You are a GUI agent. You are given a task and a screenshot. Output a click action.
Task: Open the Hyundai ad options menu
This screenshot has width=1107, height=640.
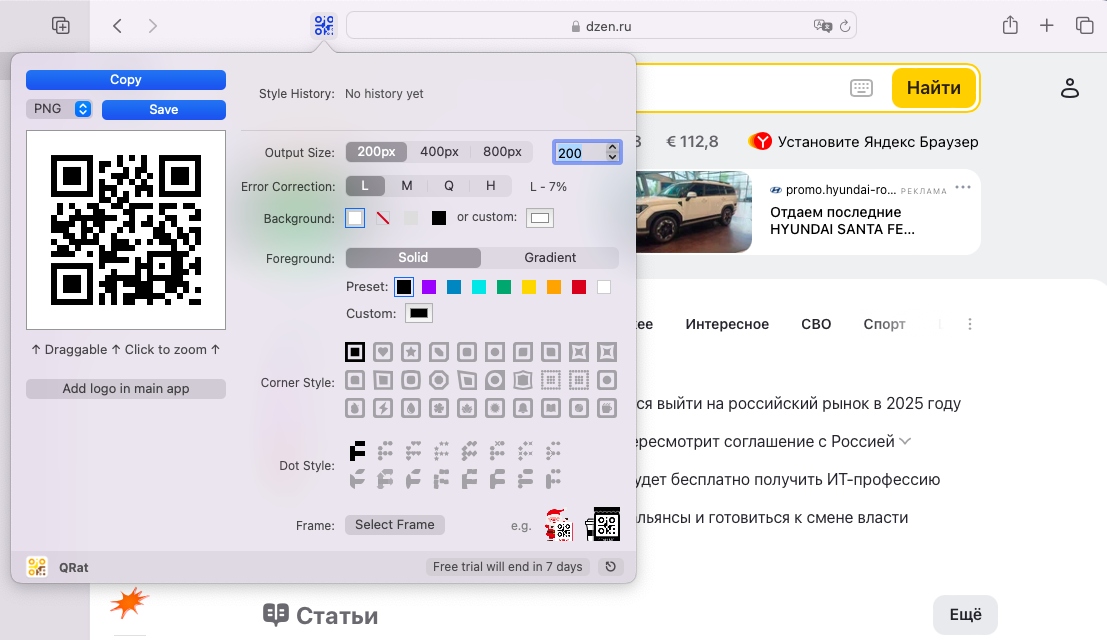963,188
